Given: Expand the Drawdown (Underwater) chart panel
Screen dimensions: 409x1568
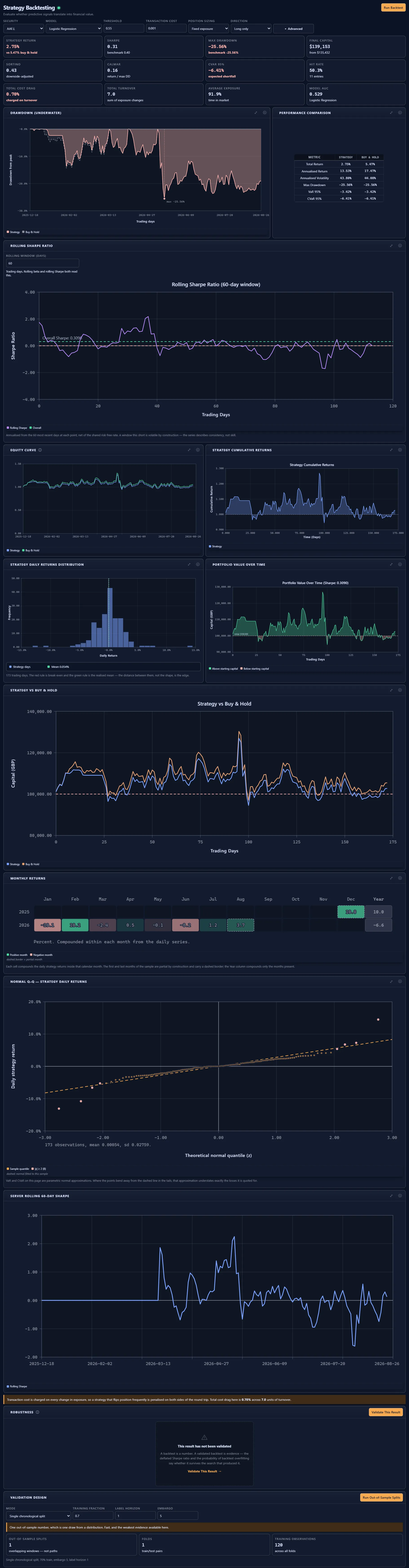Looking at the screenshot, I should click(256, 113).
